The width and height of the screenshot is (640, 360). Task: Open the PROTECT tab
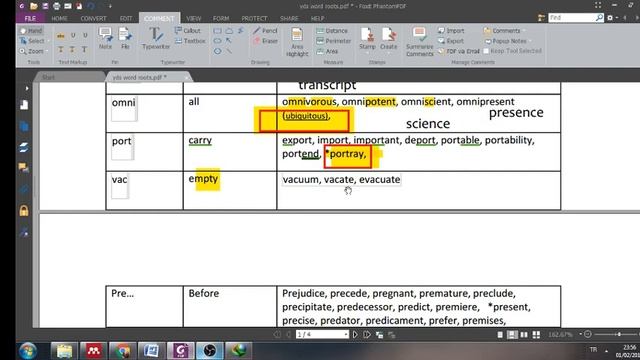click(254, 18)
